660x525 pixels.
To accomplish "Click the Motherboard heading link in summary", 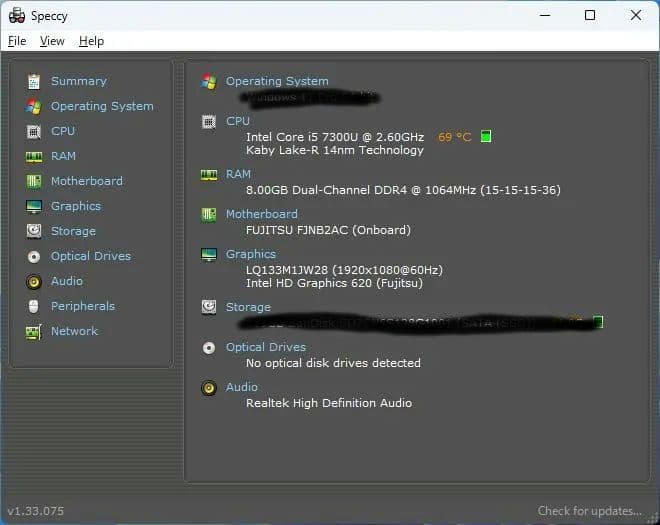I will tap(262, 214).
